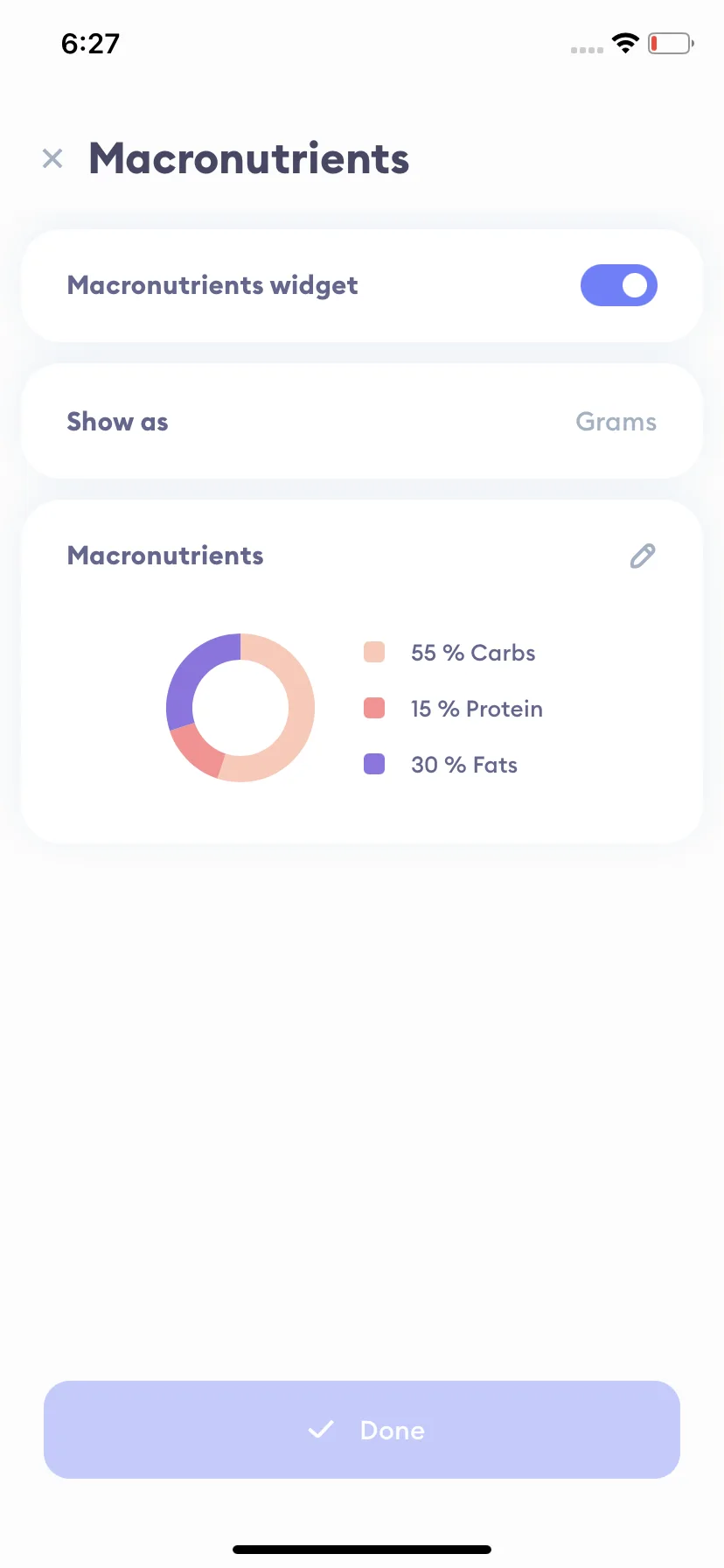
Task: Tap the Done button
Action: coord(362,1430)
